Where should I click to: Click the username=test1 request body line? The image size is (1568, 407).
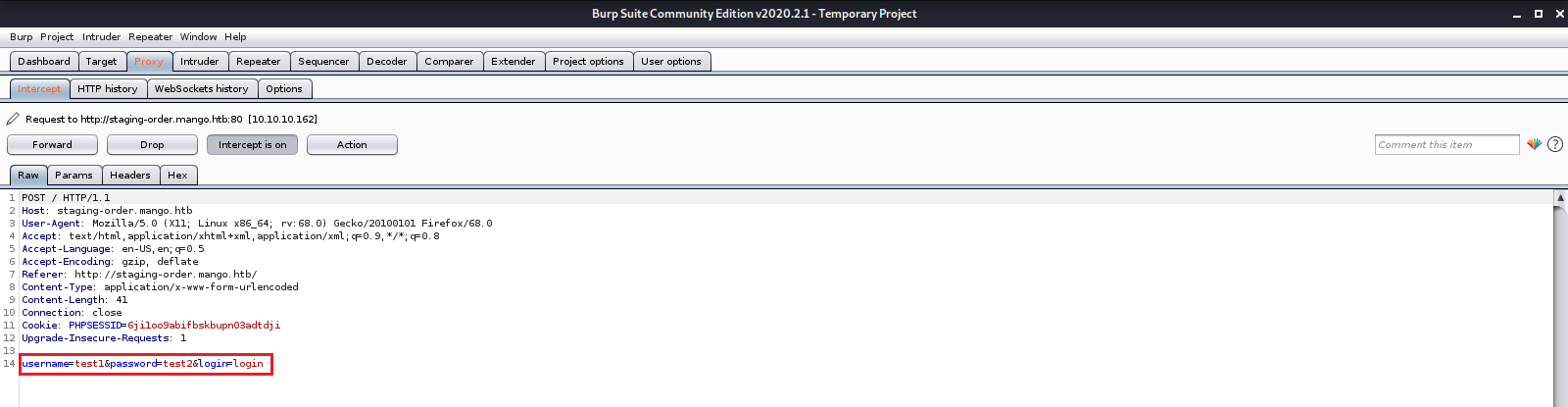pos(142,363)
